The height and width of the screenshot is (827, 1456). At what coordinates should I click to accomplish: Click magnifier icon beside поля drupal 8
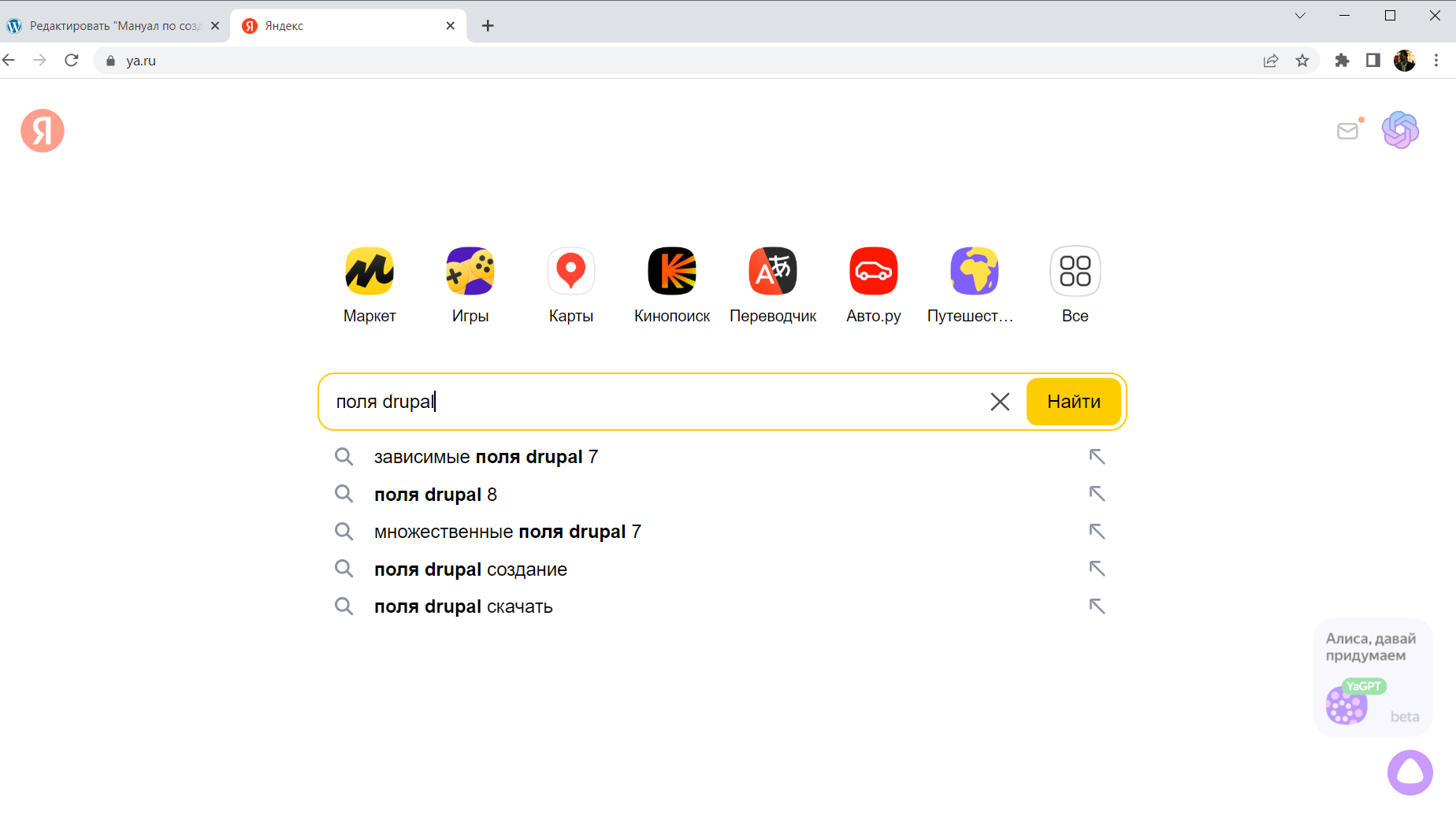pyautogui.click(x=344, y=494)
